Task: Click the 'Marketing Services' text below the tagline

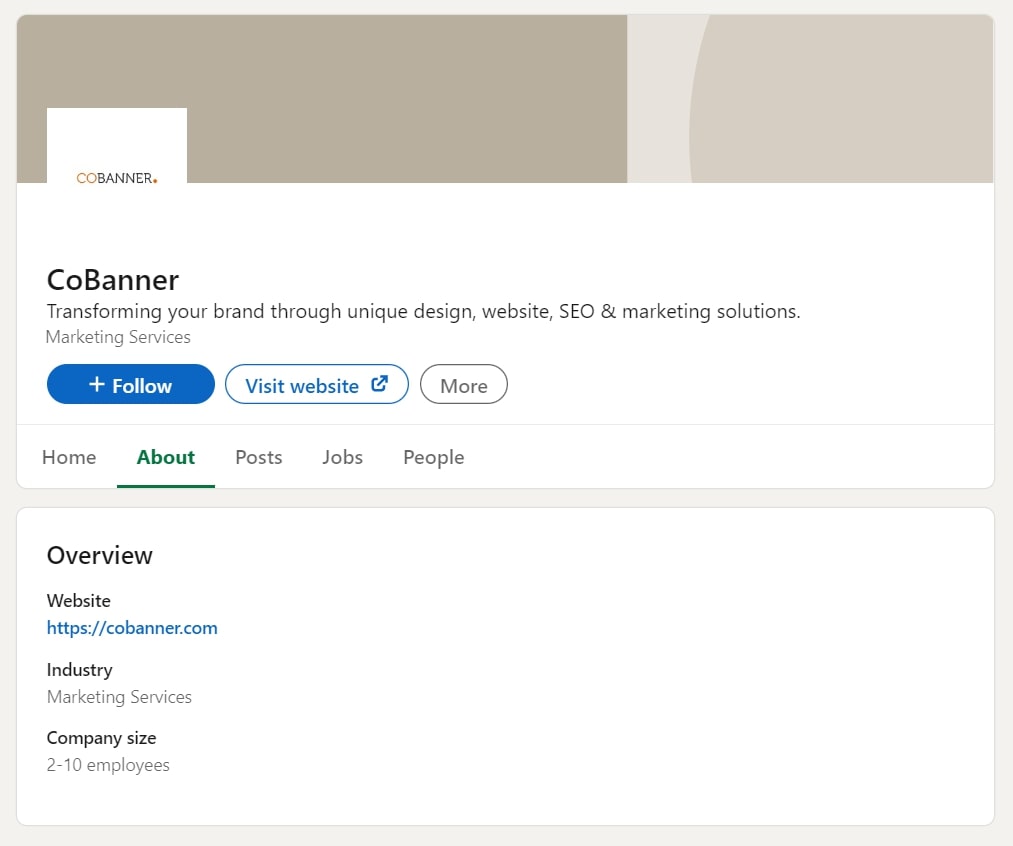Action: tap(118, 337)
